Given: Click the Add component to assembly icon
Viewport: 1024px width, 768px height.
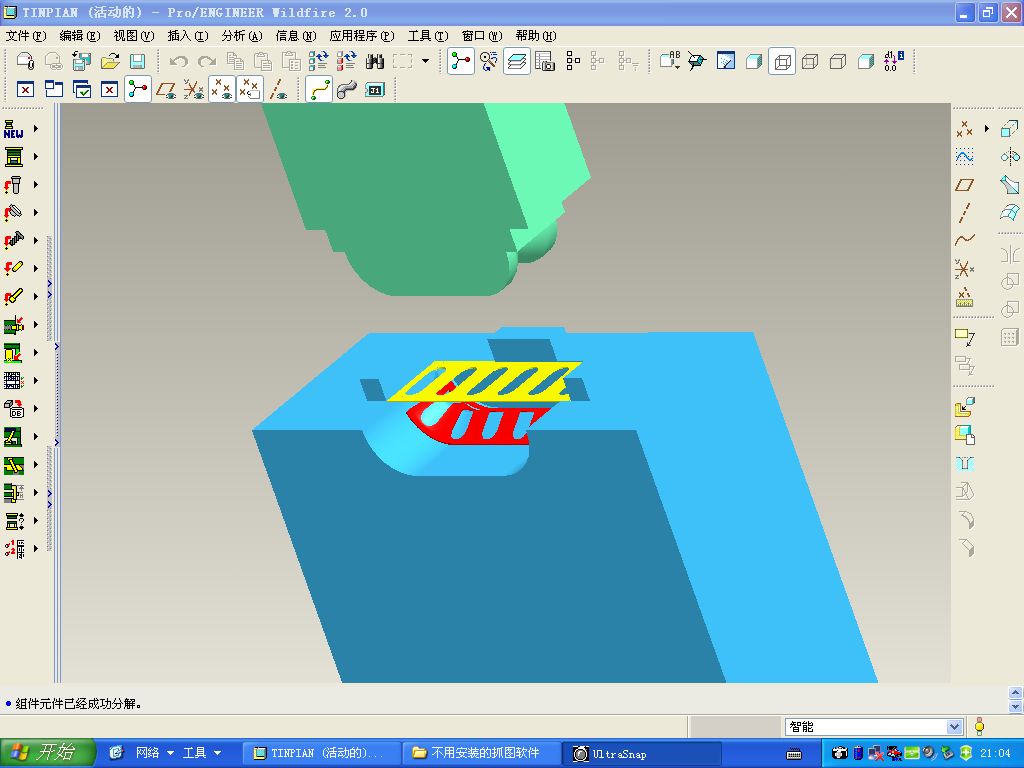Looking at the screenshot, I should click(965, 408).
